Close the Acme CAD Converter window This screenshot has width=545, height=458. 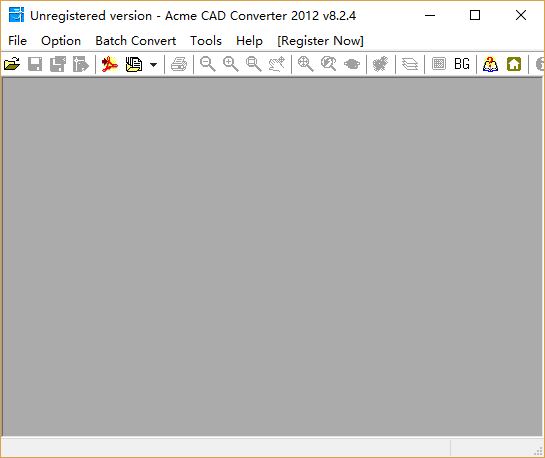pyautogui.click(x=521, y=15)
